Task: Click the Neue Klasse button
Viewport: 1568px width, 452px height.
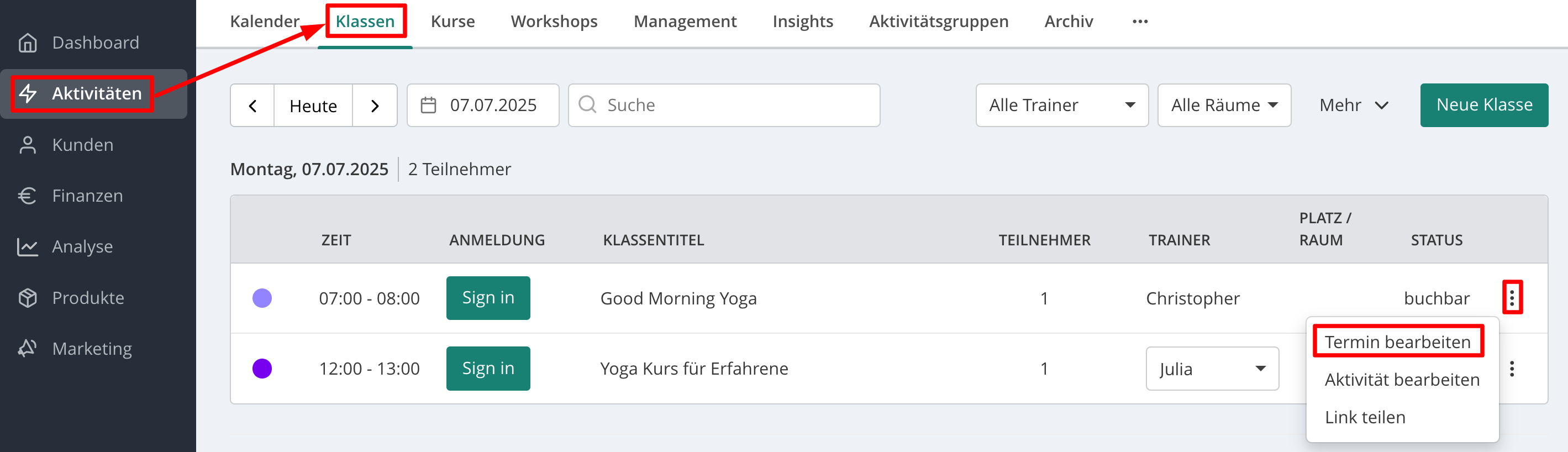Action: click(1484, 106)
